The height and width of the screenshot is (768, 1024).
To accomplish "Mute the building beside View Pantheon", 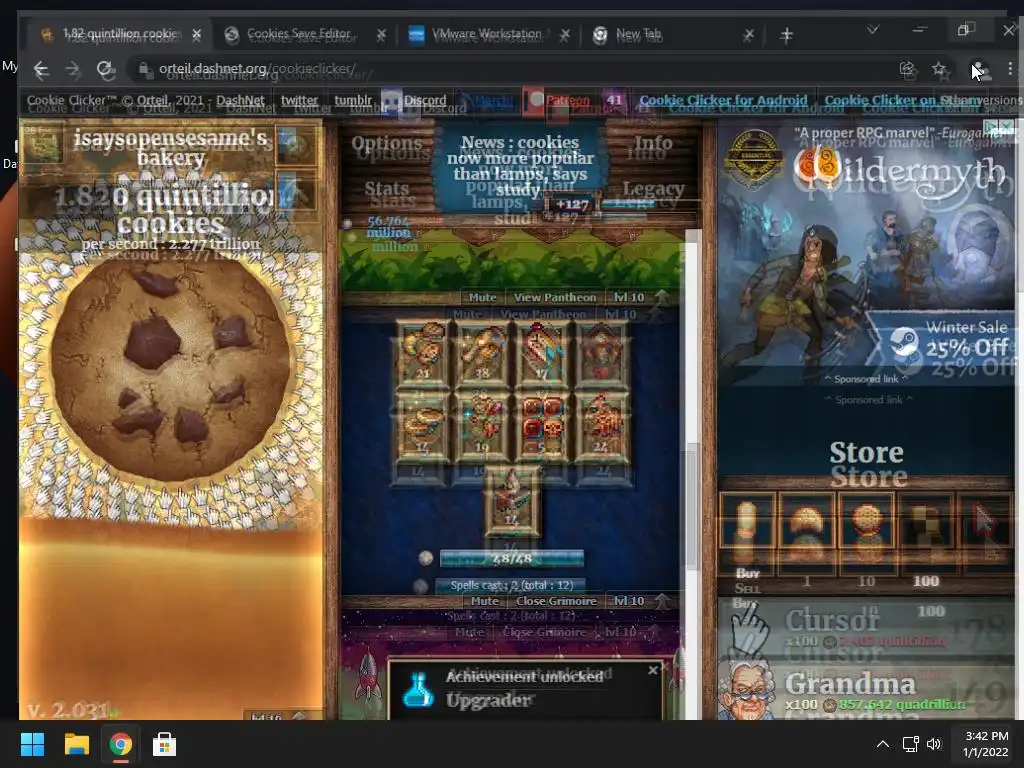I will tap(483, 297).
